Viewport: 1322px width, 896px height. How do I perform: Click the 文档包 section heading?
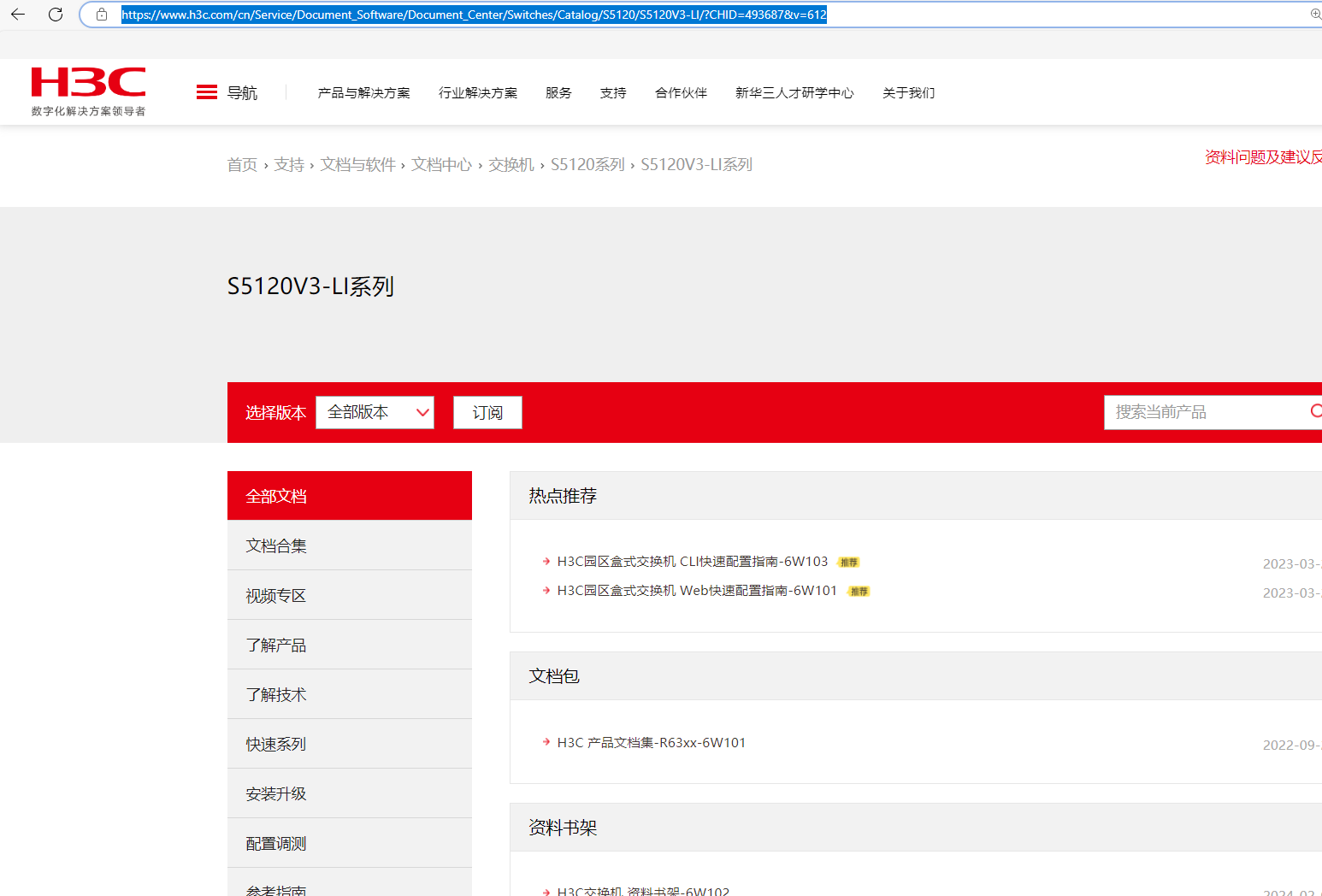(554, 676)
